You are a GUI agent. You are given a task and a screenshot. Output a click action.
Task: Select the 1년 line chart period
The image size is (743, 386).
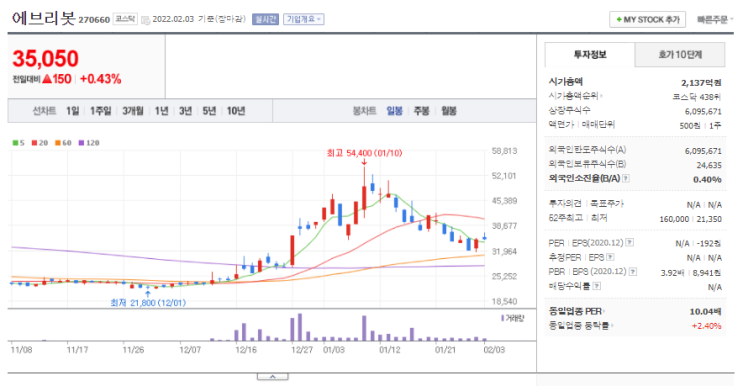click(x=162, y=111)
